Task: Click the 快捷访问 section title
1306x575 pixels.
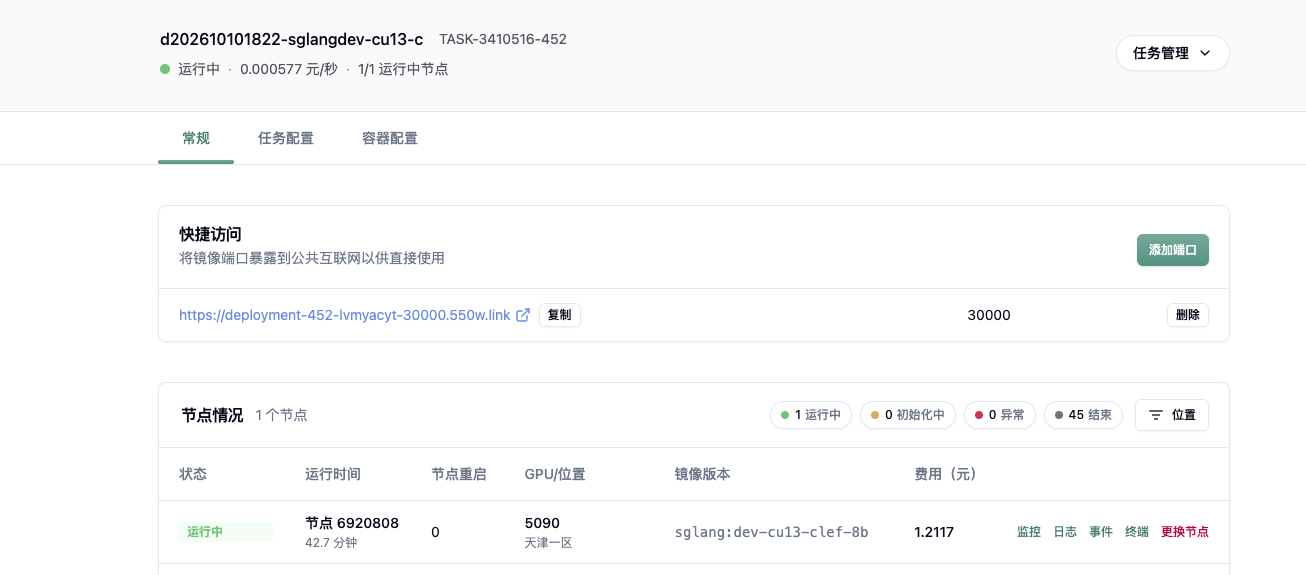Action: 211,234
